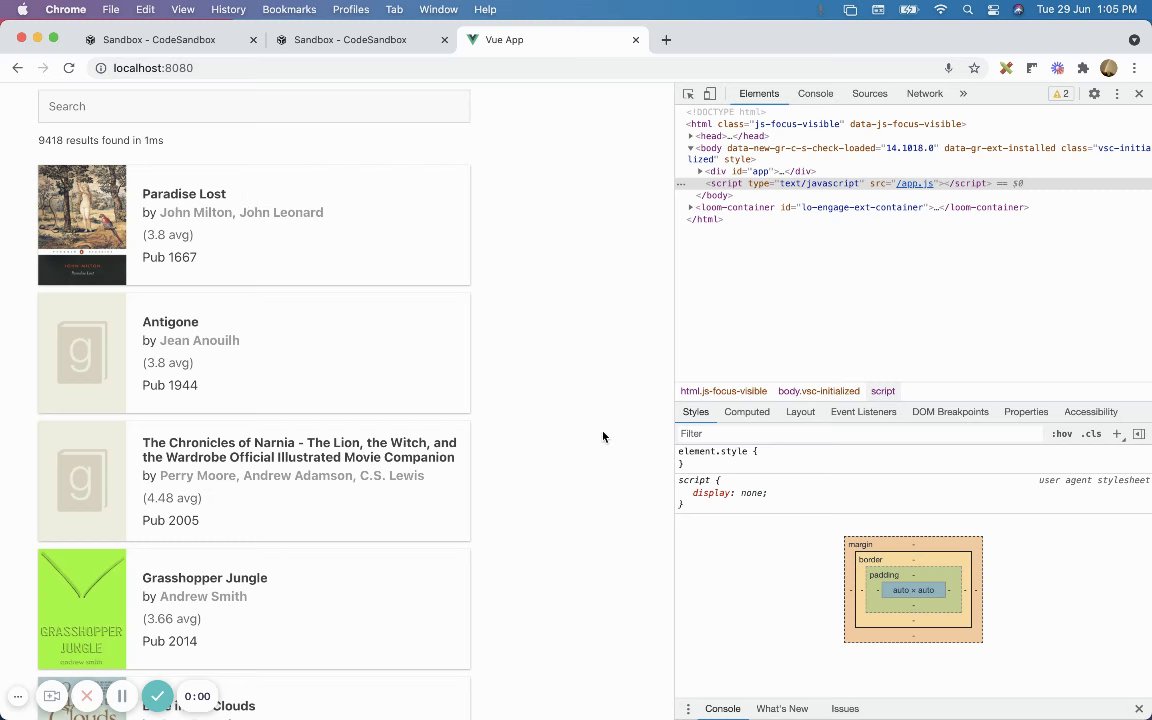
Task: Collapse the body element node
Action: (x=691, y=148)
